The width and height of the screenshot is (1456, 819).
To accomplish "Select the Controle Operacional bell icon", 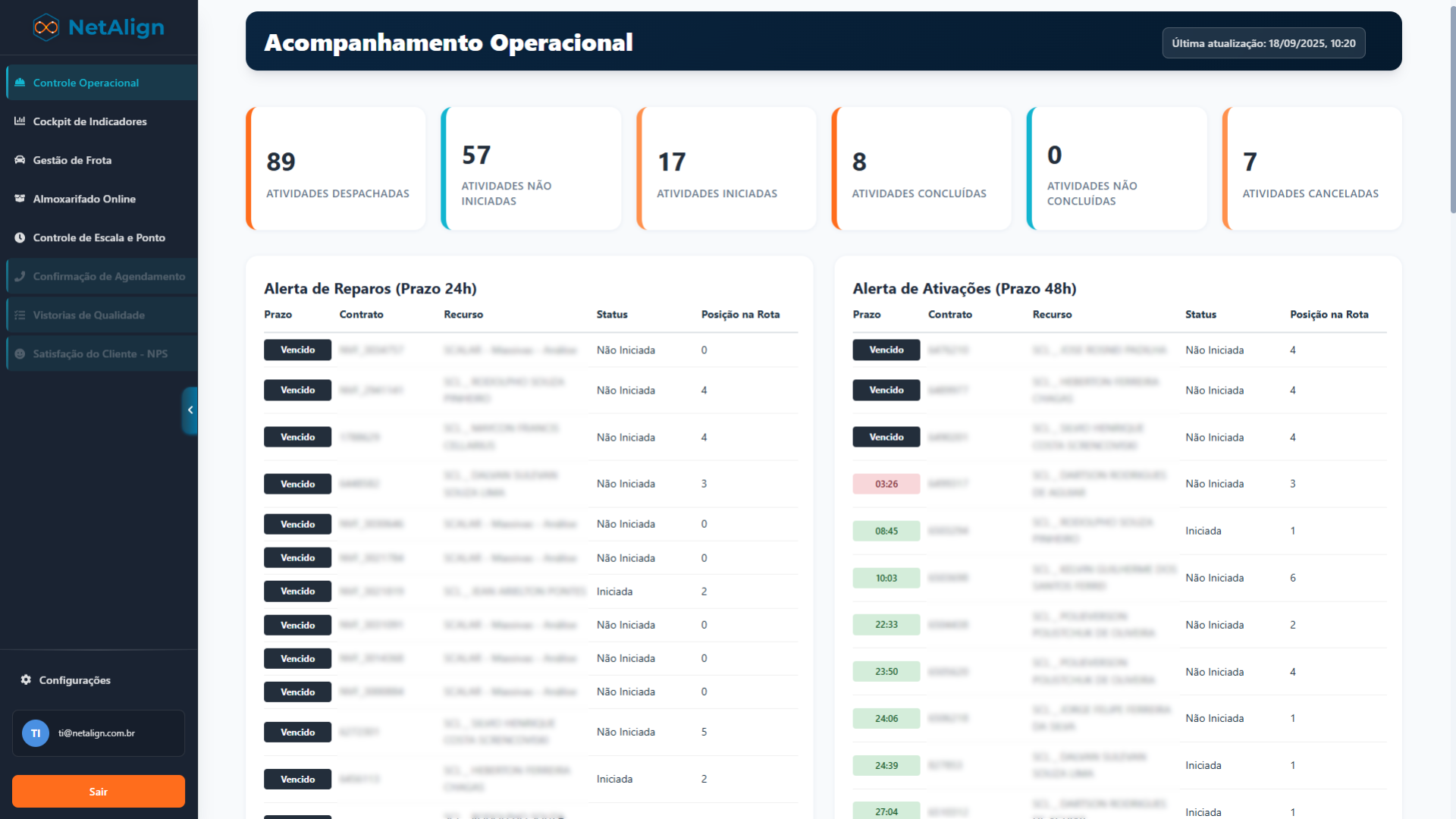I will (20, 83).
